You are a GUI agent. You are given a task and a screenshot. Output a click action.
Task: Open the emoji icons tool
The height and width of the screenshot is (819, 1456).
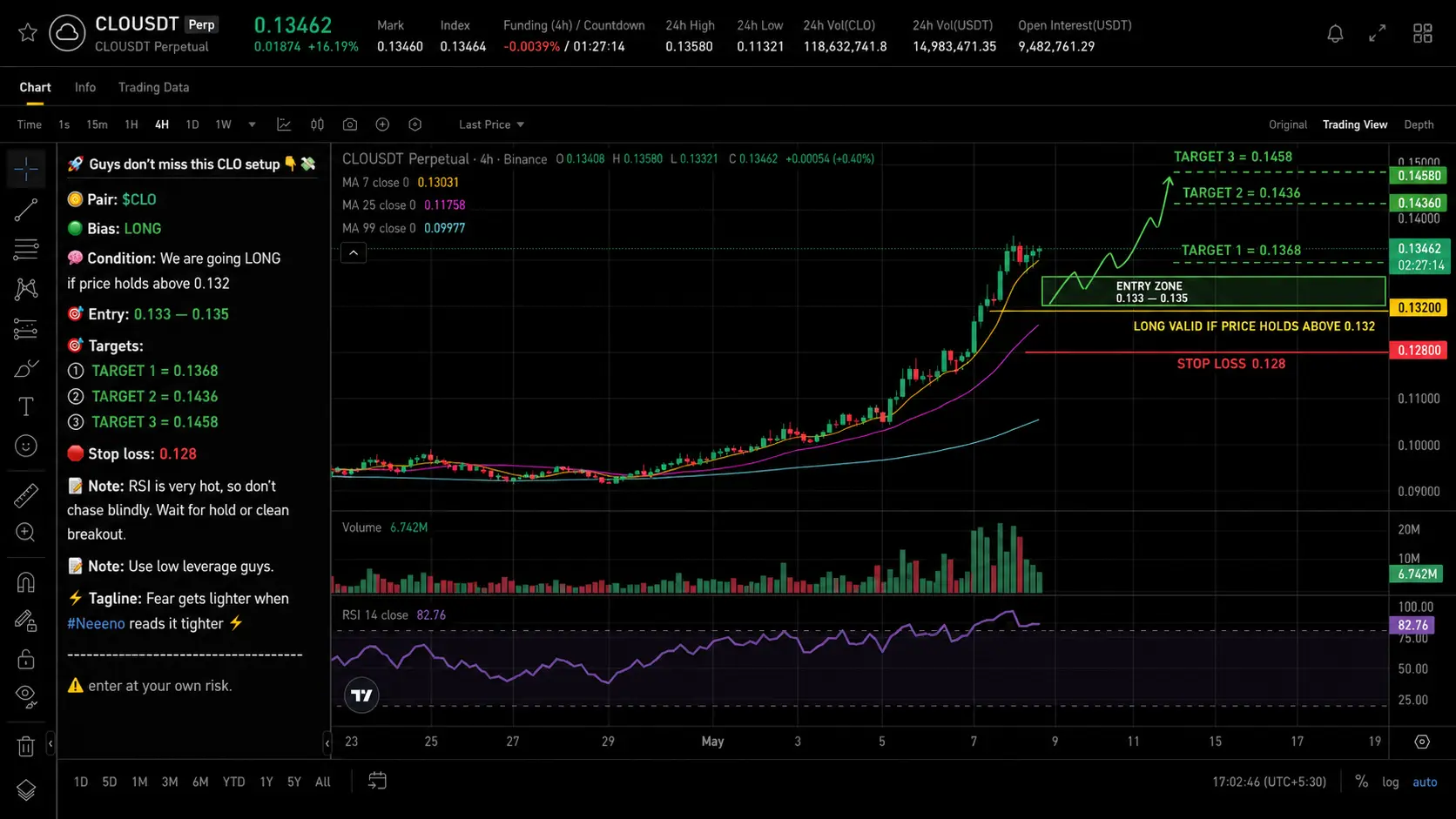click(26, 446)
